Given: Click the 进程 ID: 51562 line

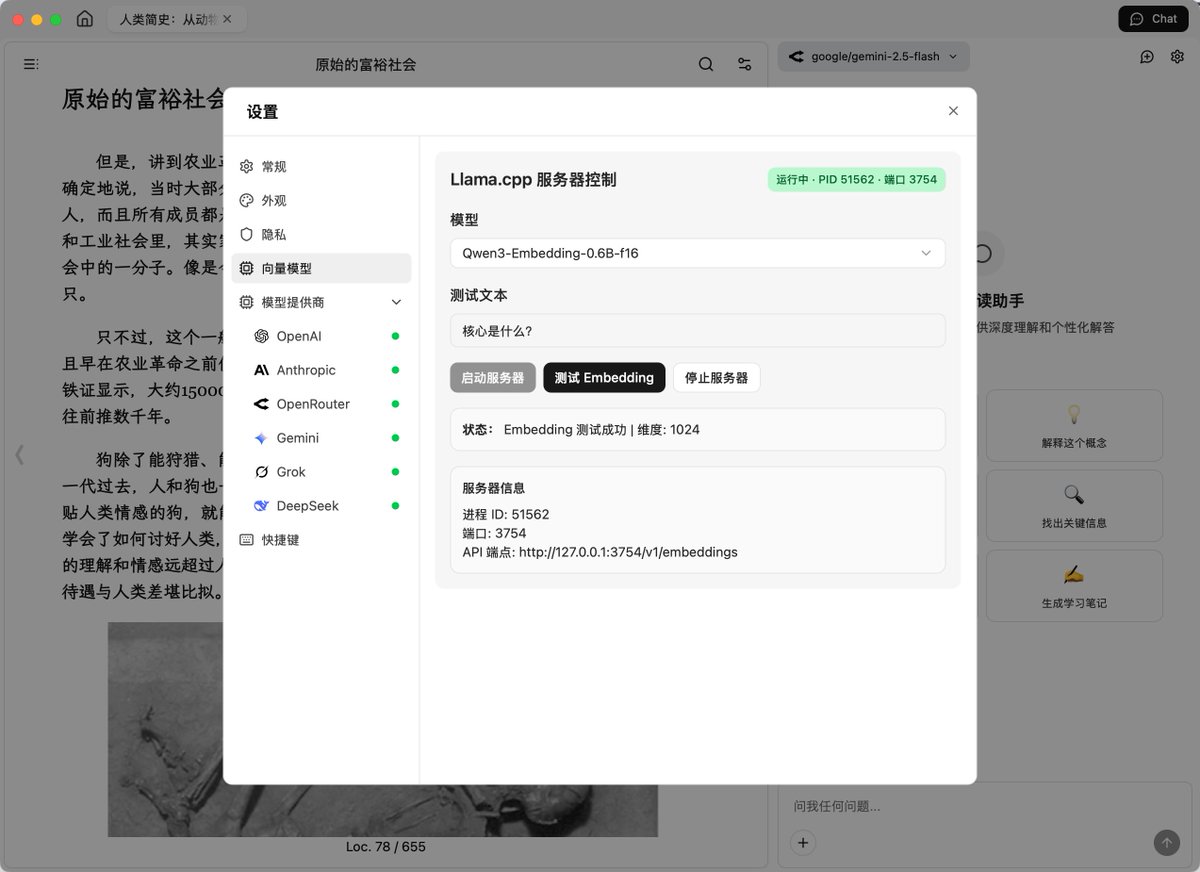Looking at the screenshot, I should pyautogui.click(x=506, y=515).
